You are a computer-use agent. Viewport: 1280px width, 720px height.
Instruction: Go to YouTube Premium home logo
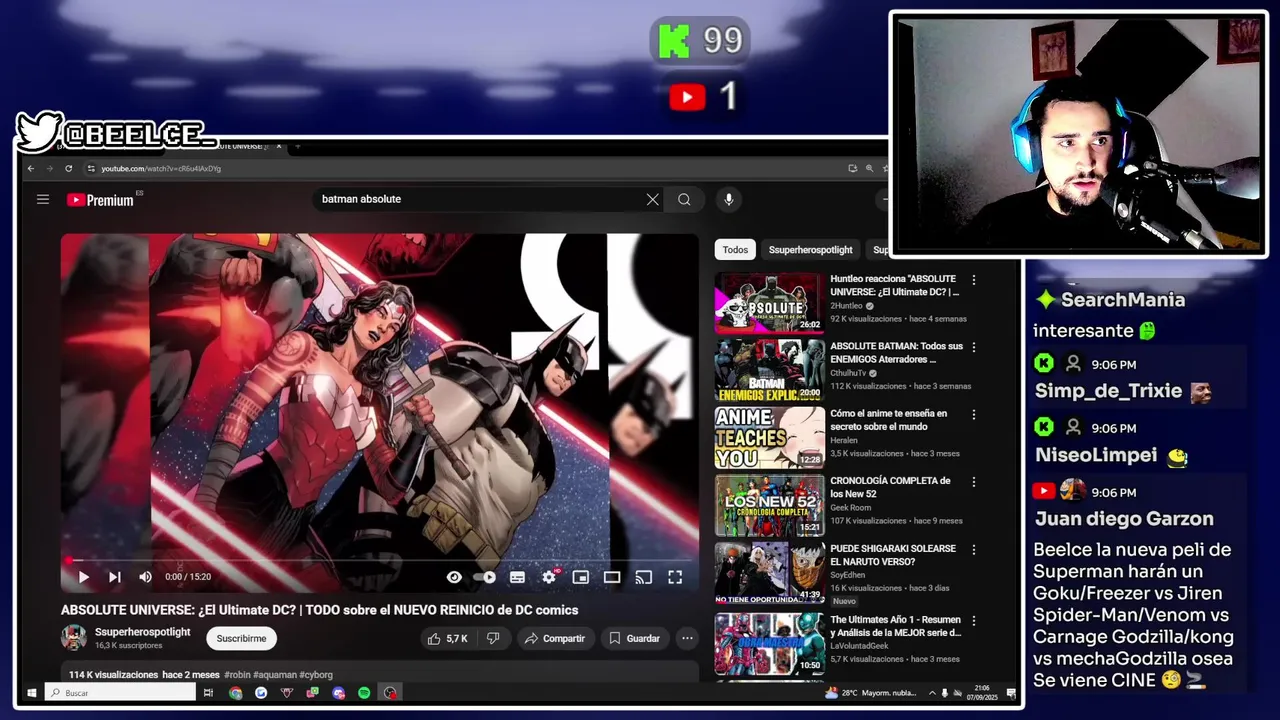point(100,199)
